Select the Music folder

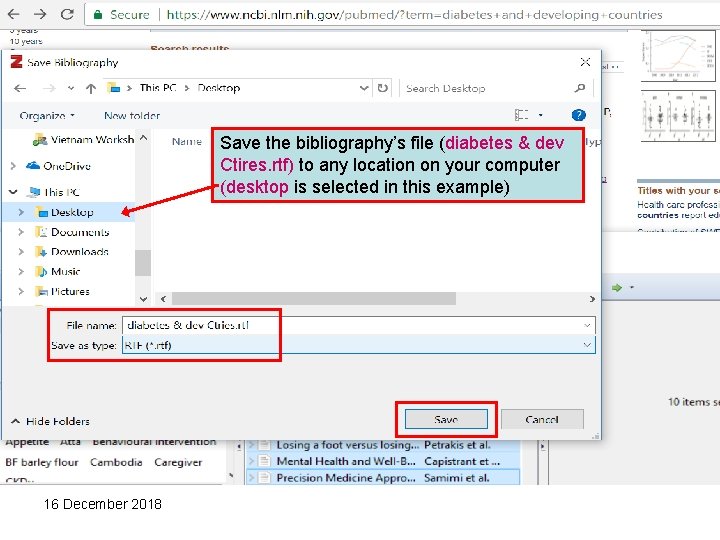click(58, 272)
